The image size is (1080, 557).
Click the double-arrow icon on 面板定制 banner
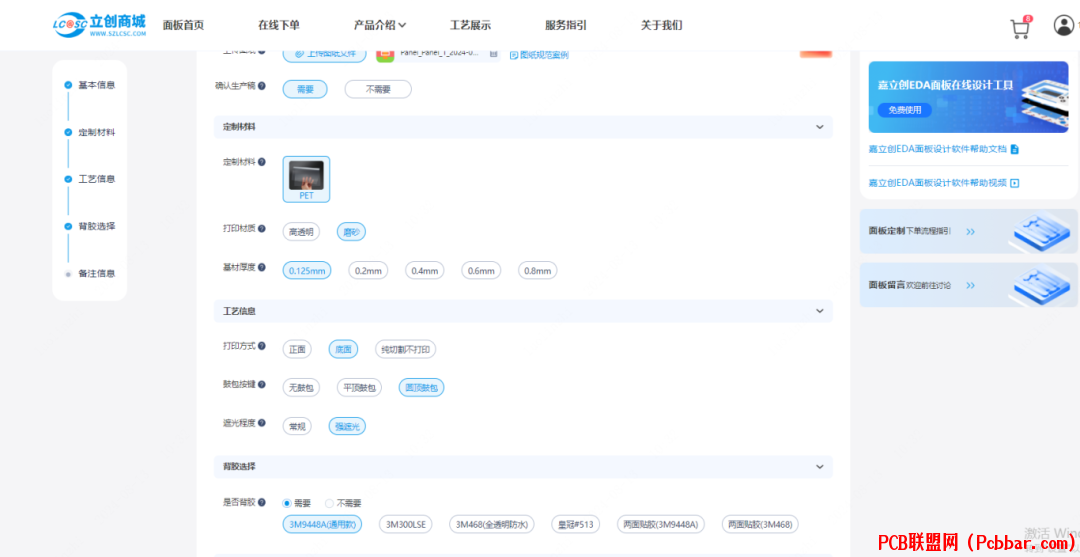[970, 232]
